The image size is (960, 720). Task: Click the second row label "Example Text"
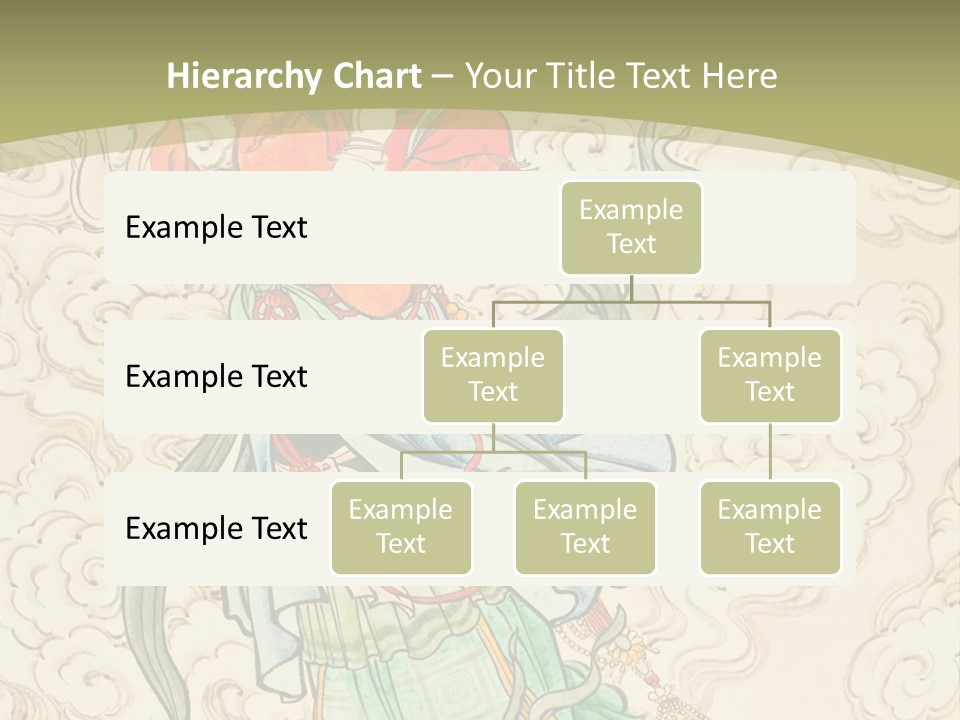(x=216, y=376)
